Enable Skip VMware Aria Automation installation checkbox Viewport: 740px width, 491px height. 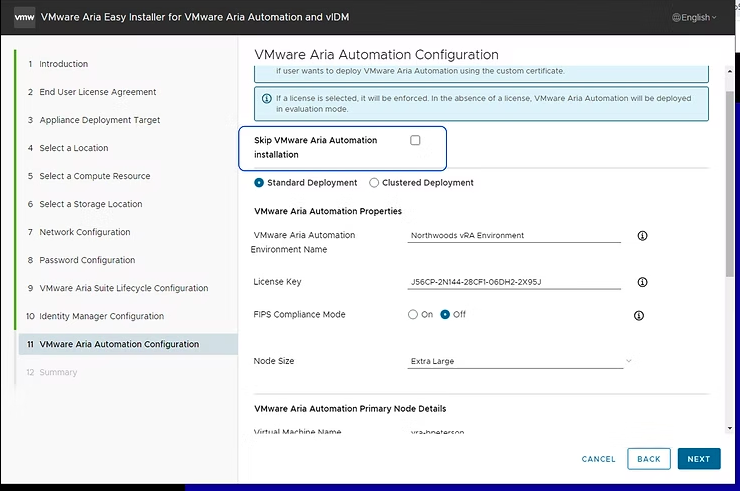pos(415,140)
